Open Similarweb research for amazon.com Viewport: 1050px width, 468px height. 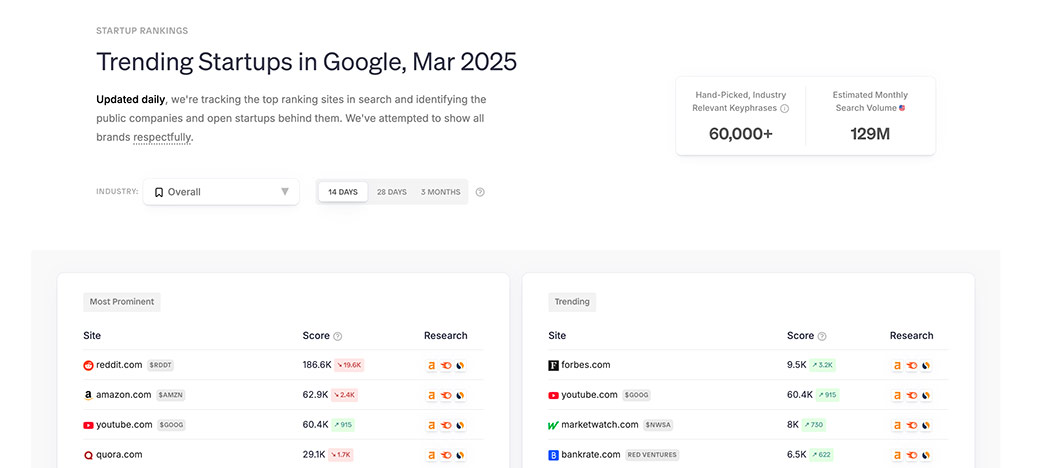tap(460, 396)
